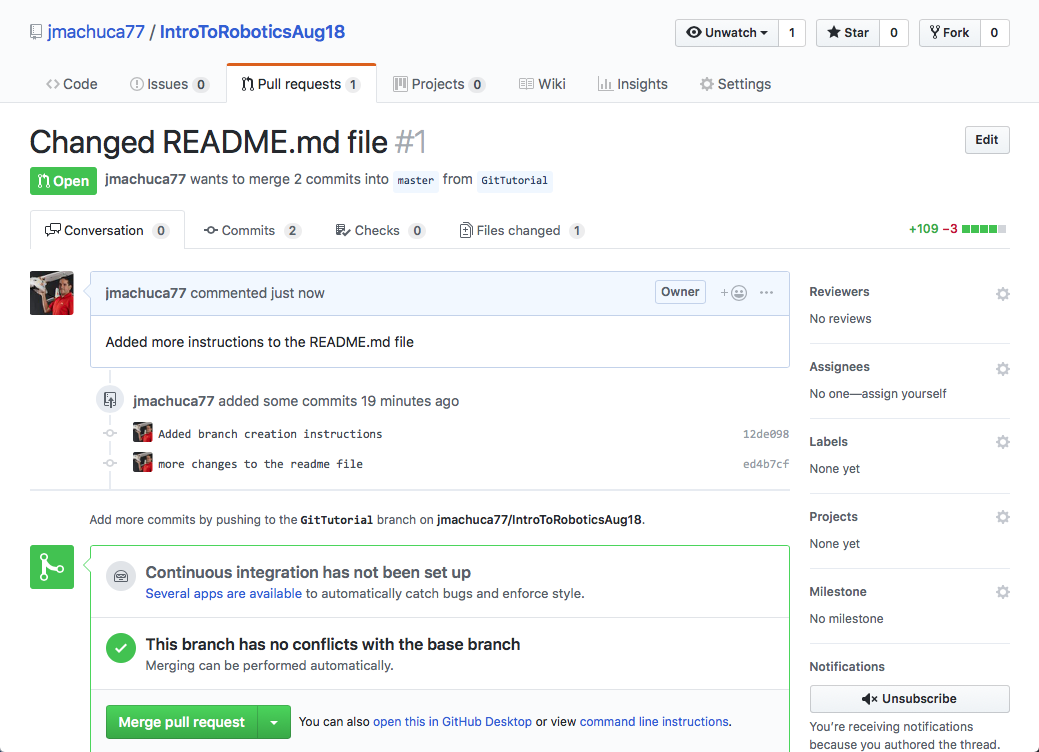Click jmachuca77 in the 'added some commits' line
The width and height of the screenshot is (1039, 752).
click(x=174, y=401)
